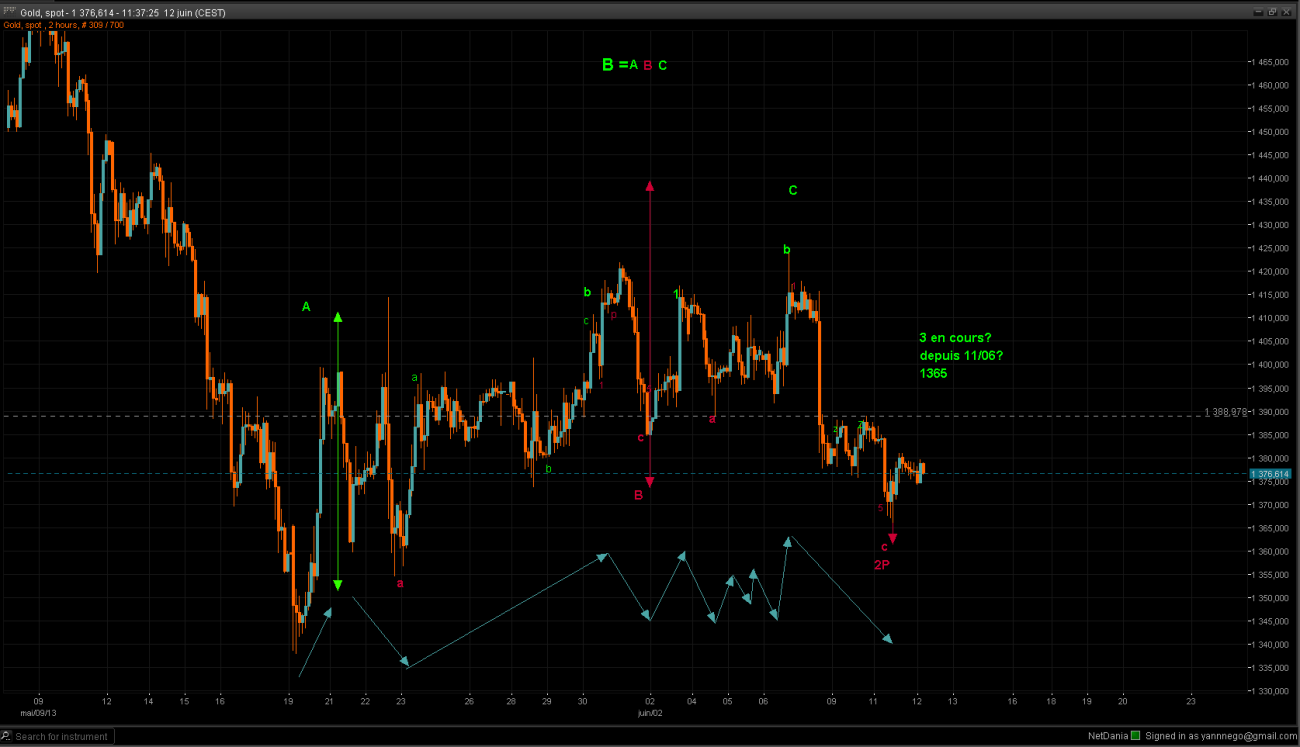Restore the chart window size
This screenshot has width=1300, height=747.
[x=1272, y=12]
